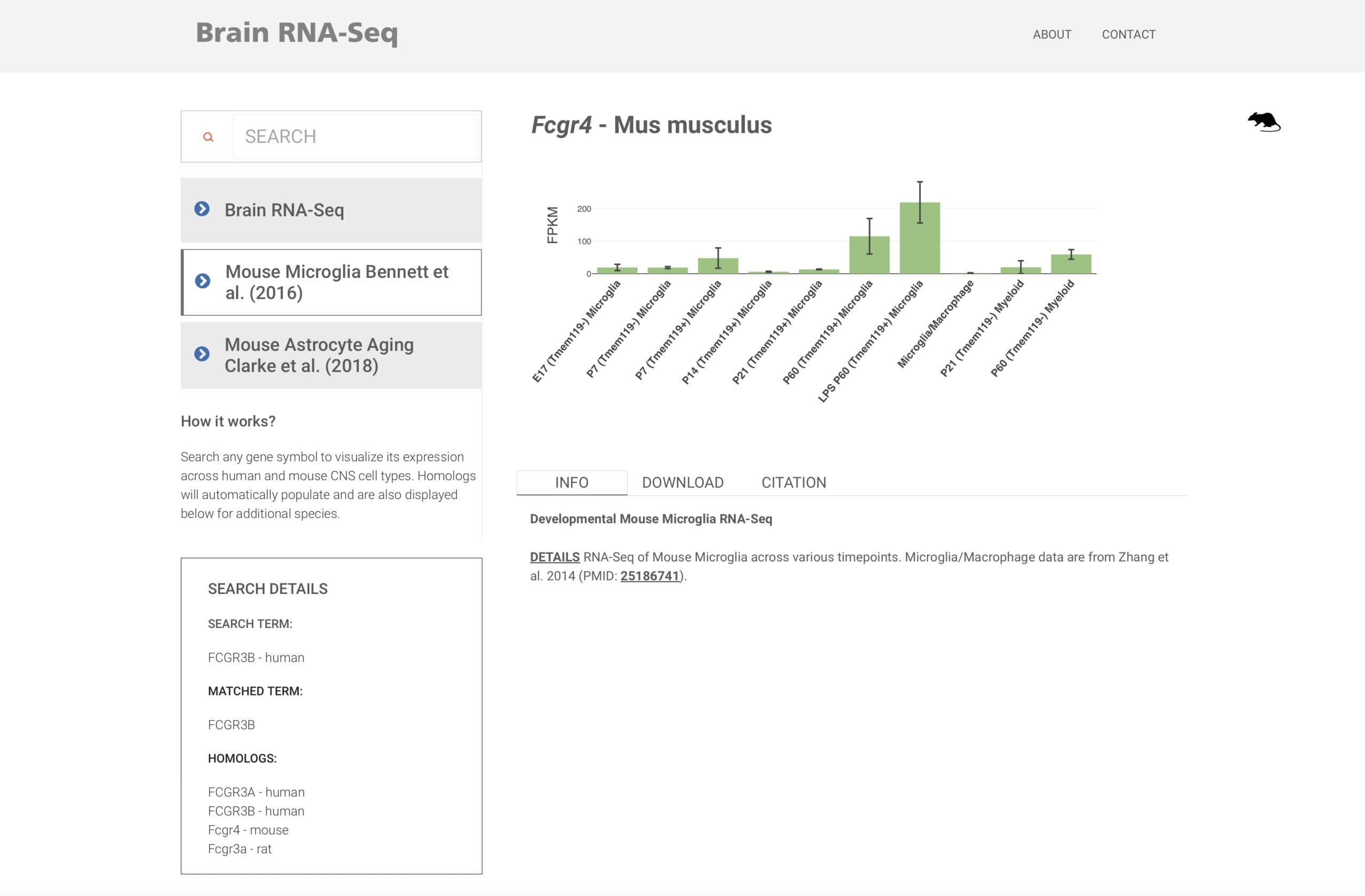1365x896 pixels.
Task: Go to the ABOUT page
Action: coord(1051,35)
